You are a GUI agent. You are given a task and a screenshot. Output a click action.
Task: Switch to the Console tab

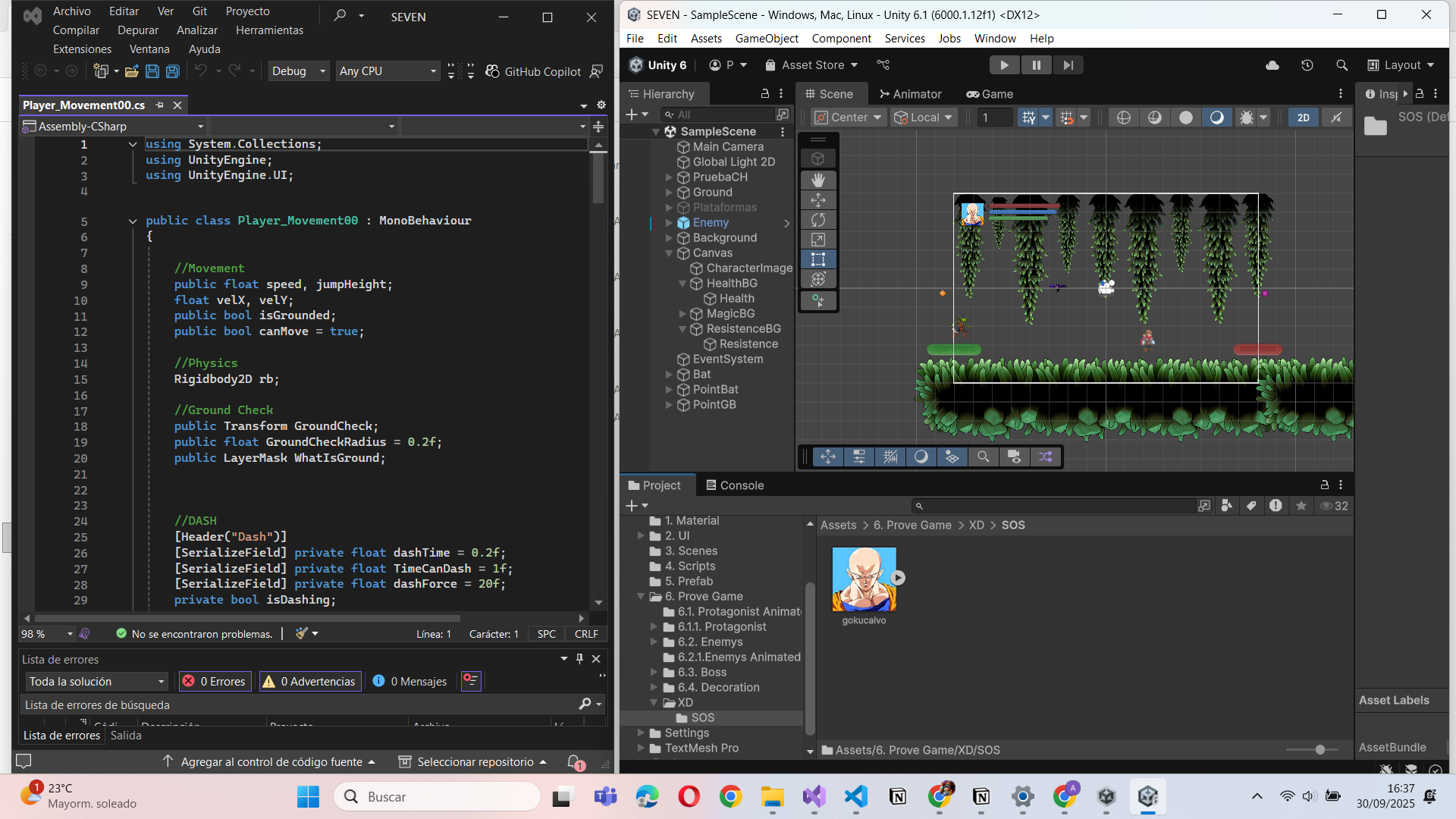(x=734, y=485)
